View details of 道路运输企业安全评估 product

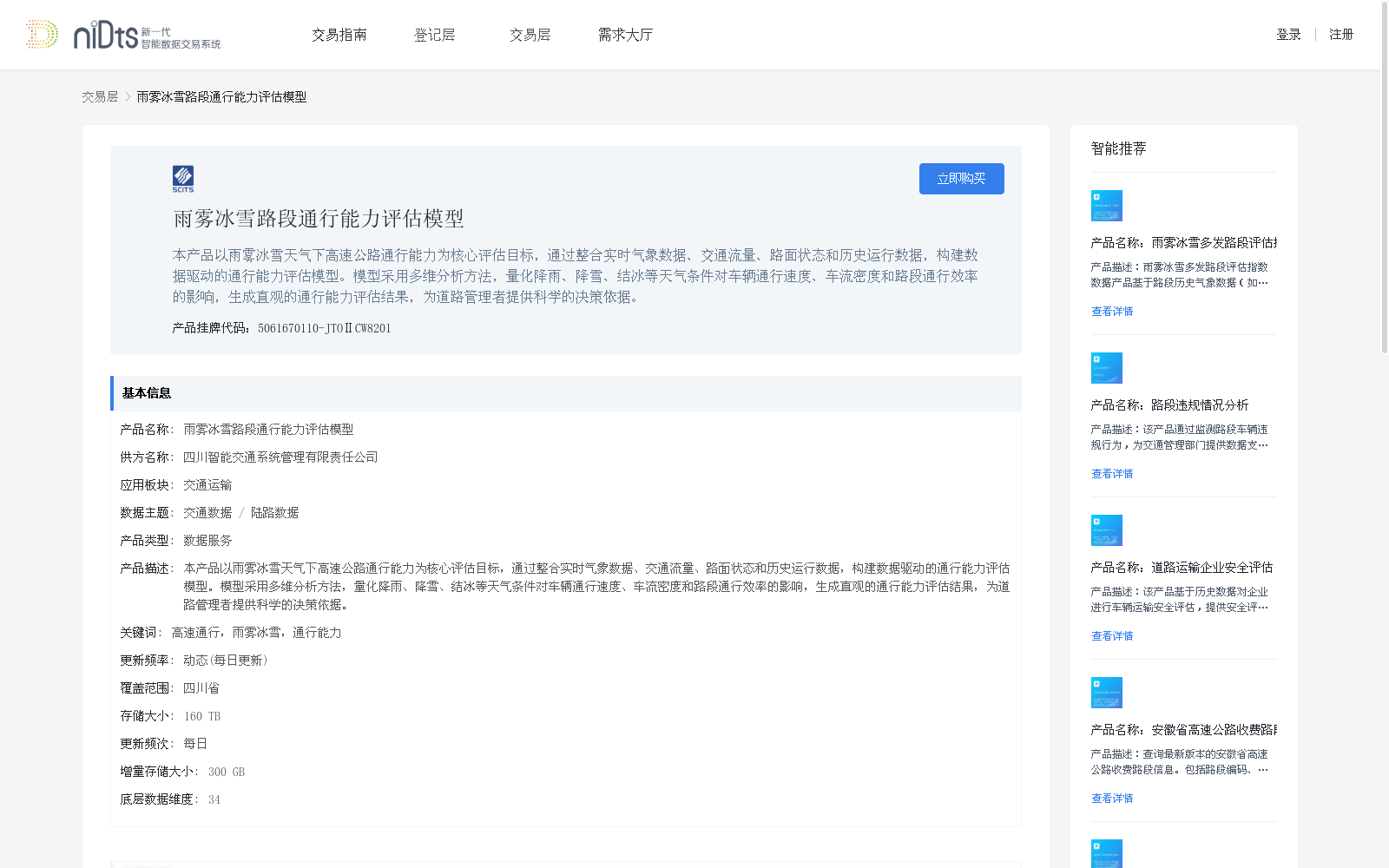click(x=1112, y=636)
